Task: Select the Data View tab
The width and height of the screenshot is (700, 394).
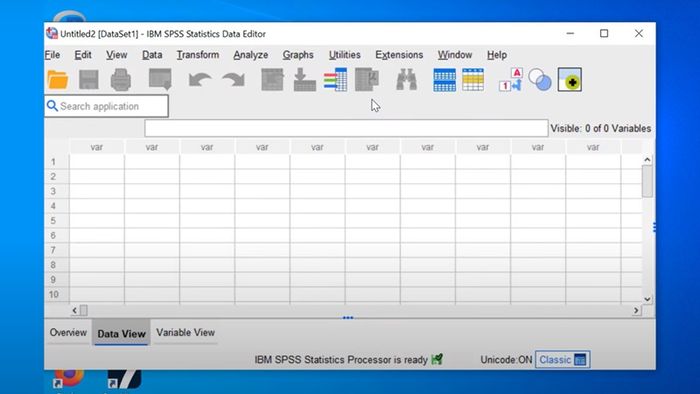Action: [x=121, y=333]
